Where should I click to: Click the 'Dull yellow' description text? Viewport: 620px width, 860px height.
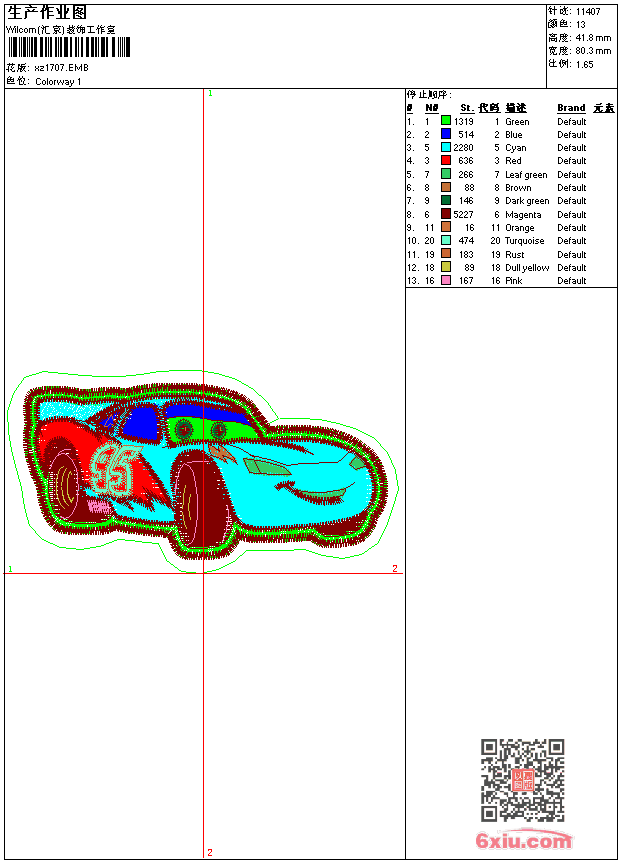[x=527, y=268]
